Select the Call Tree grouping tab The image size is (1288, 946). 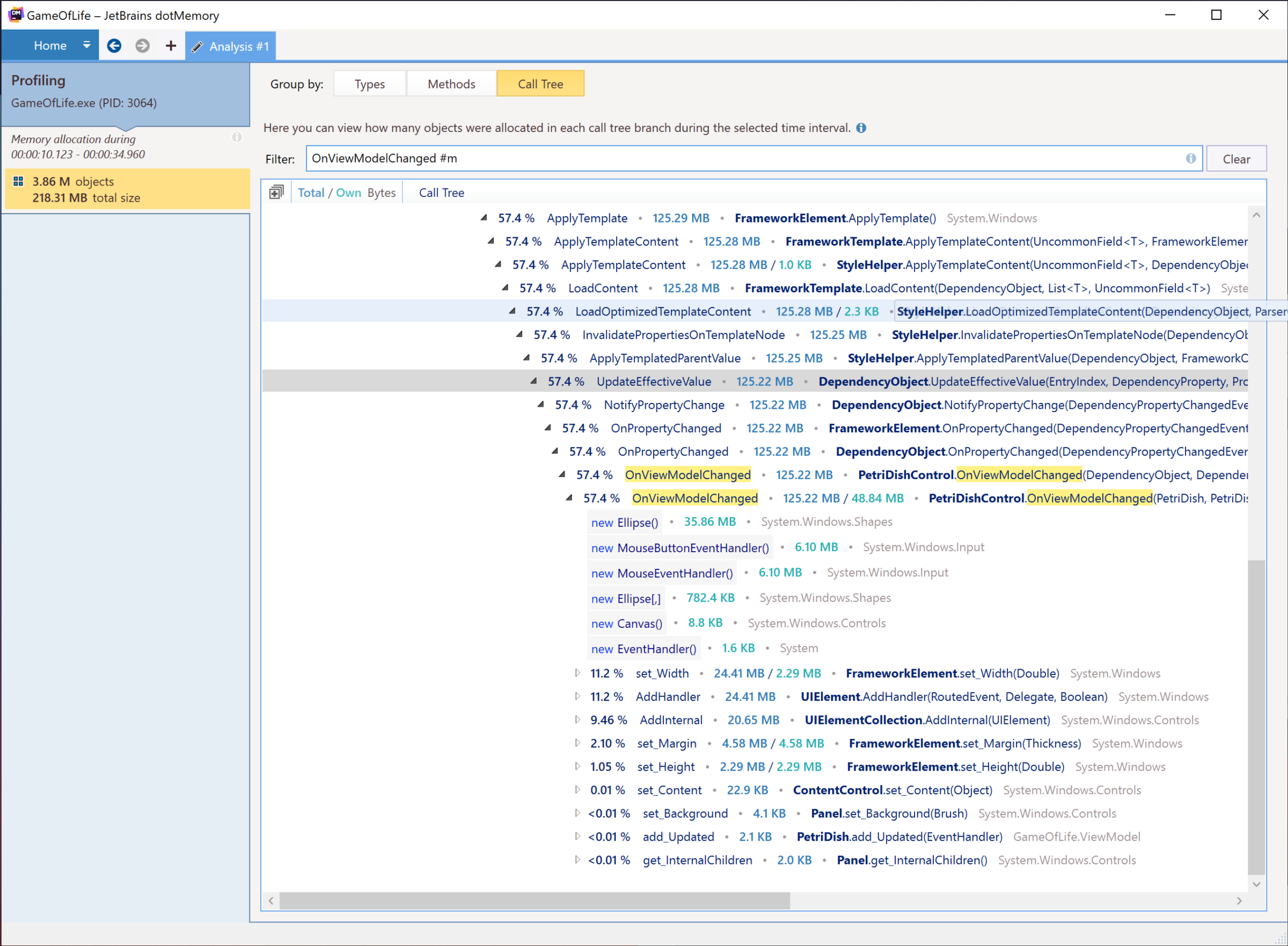click(540, 84)
